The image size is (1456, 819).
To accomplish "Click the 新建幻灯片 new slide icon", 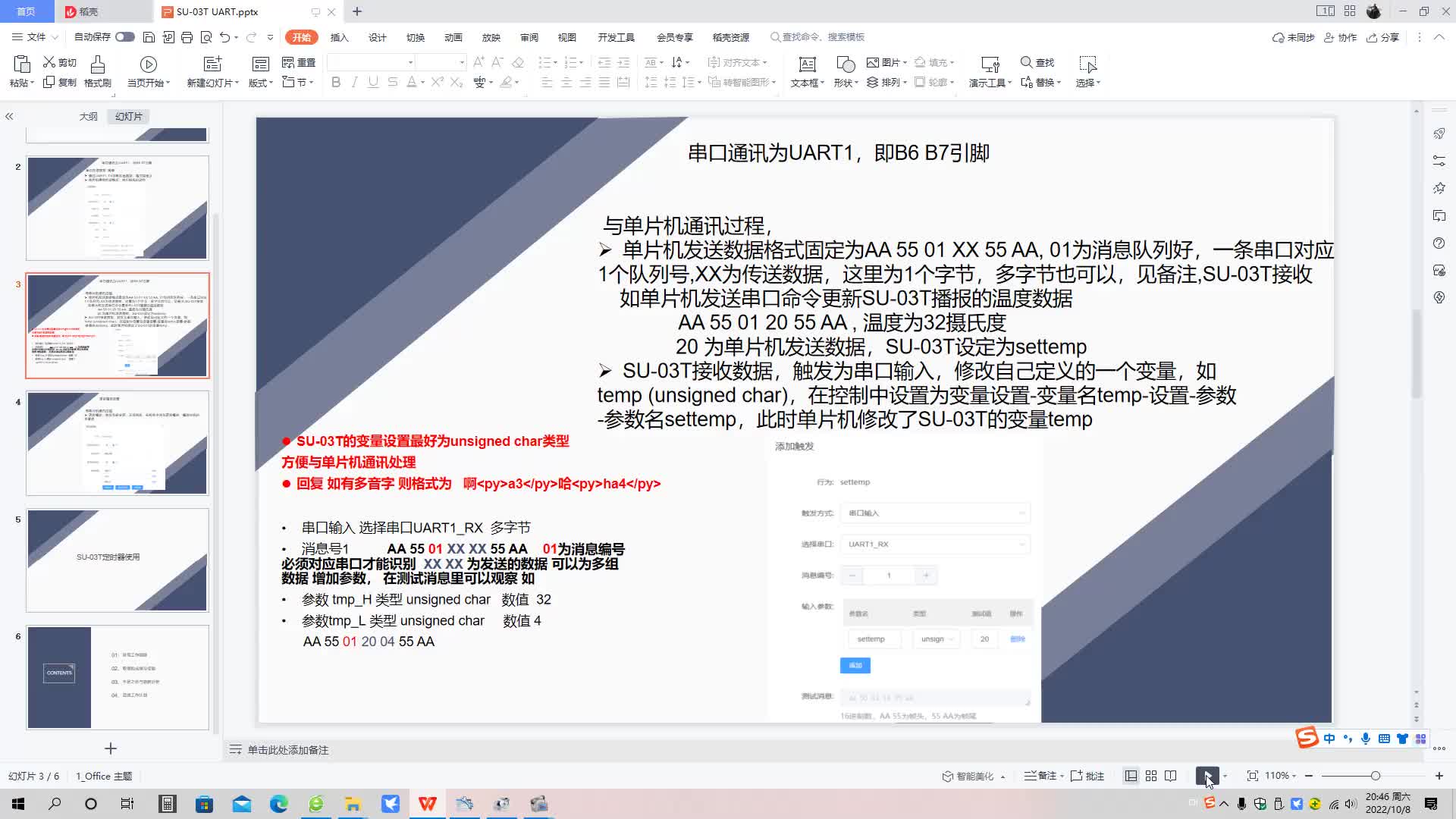I will (213, 64).
